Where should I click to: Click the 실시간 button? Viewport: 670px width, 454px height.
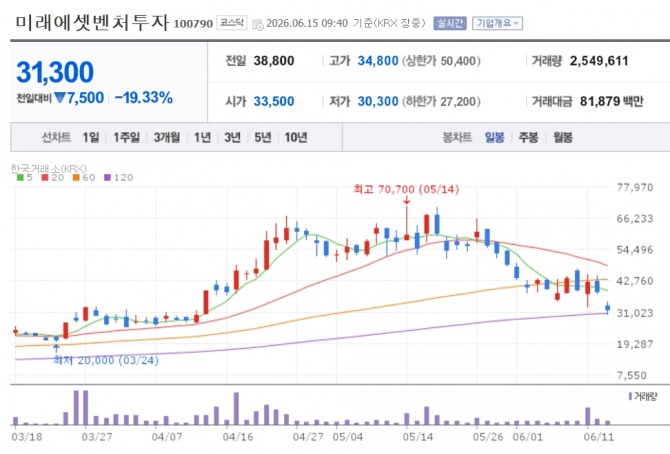pyautogui.click(x=450, y=23)
